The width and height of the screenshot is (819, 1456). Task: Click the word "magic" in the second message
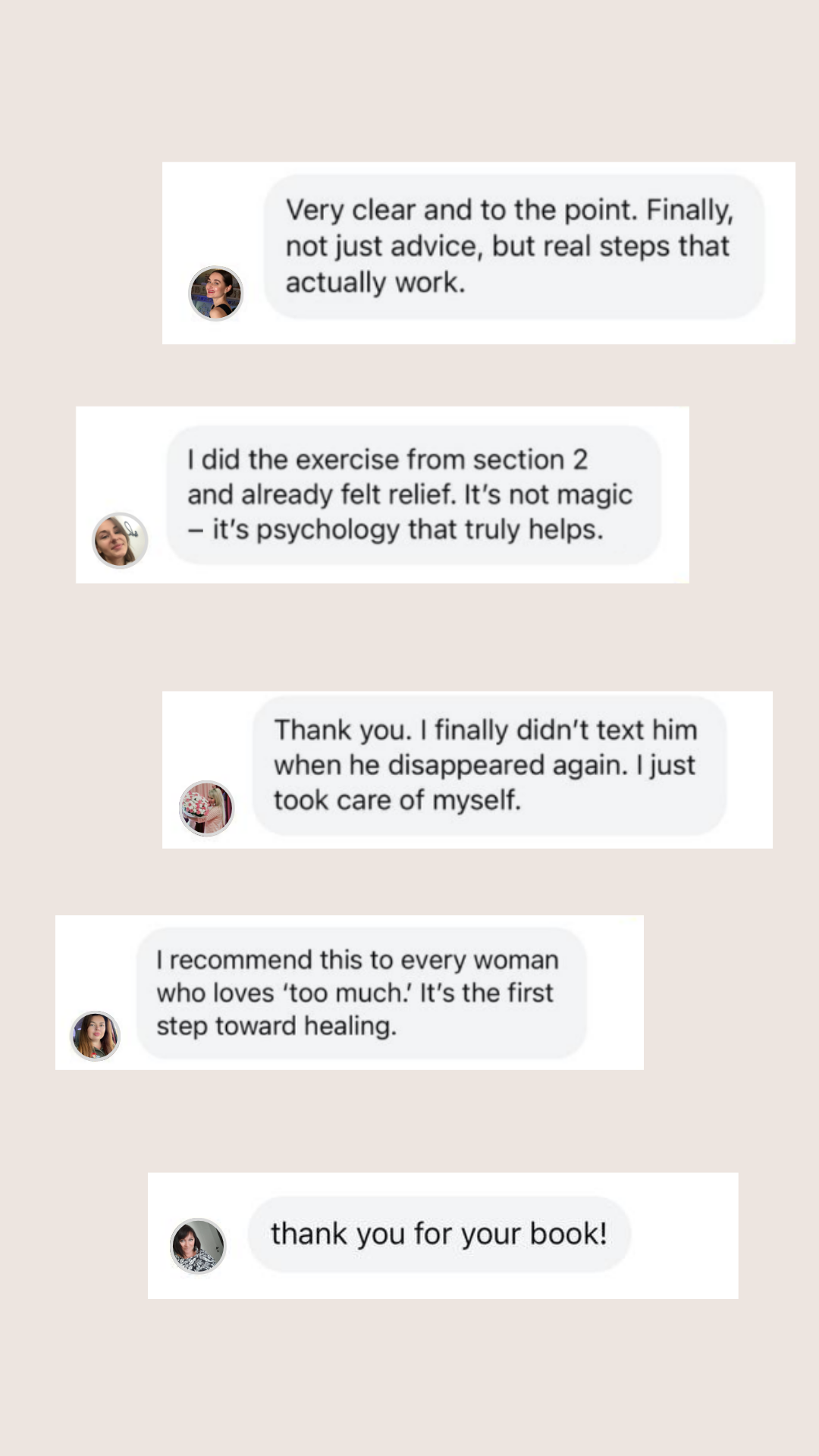[595, 495]
